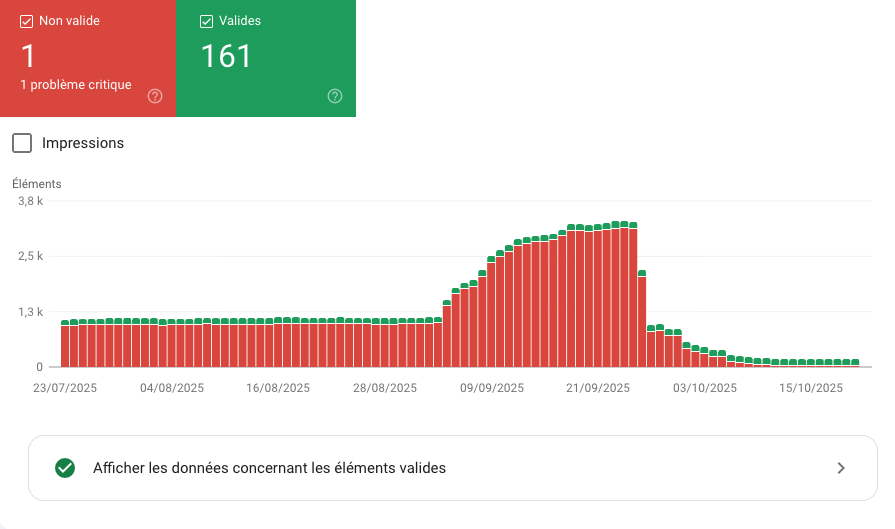
Task: Click the '3,8 k' y-axis label
Action: [30, 201]
